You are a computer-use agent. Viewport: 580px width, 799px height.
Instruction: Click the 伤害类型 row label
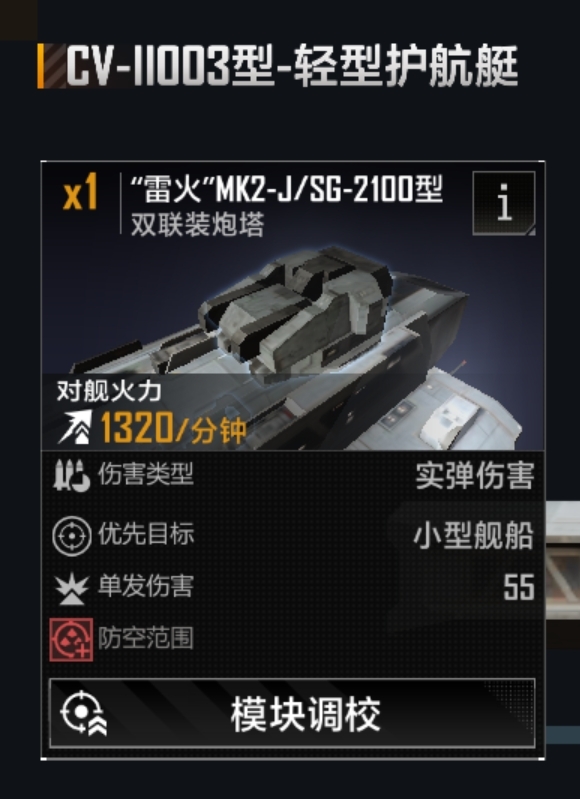tap(146, 474)
